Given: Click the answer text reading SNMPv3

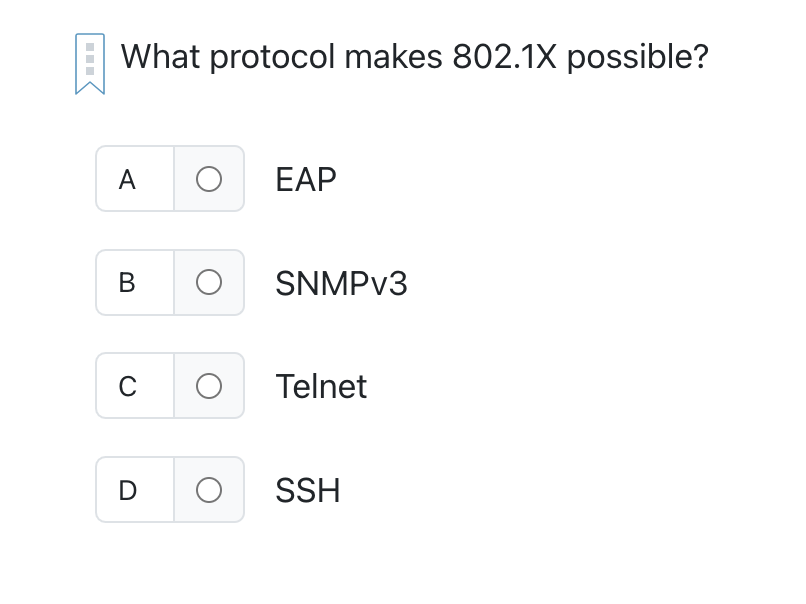Looking at the screenshot, I should [341, 282].
